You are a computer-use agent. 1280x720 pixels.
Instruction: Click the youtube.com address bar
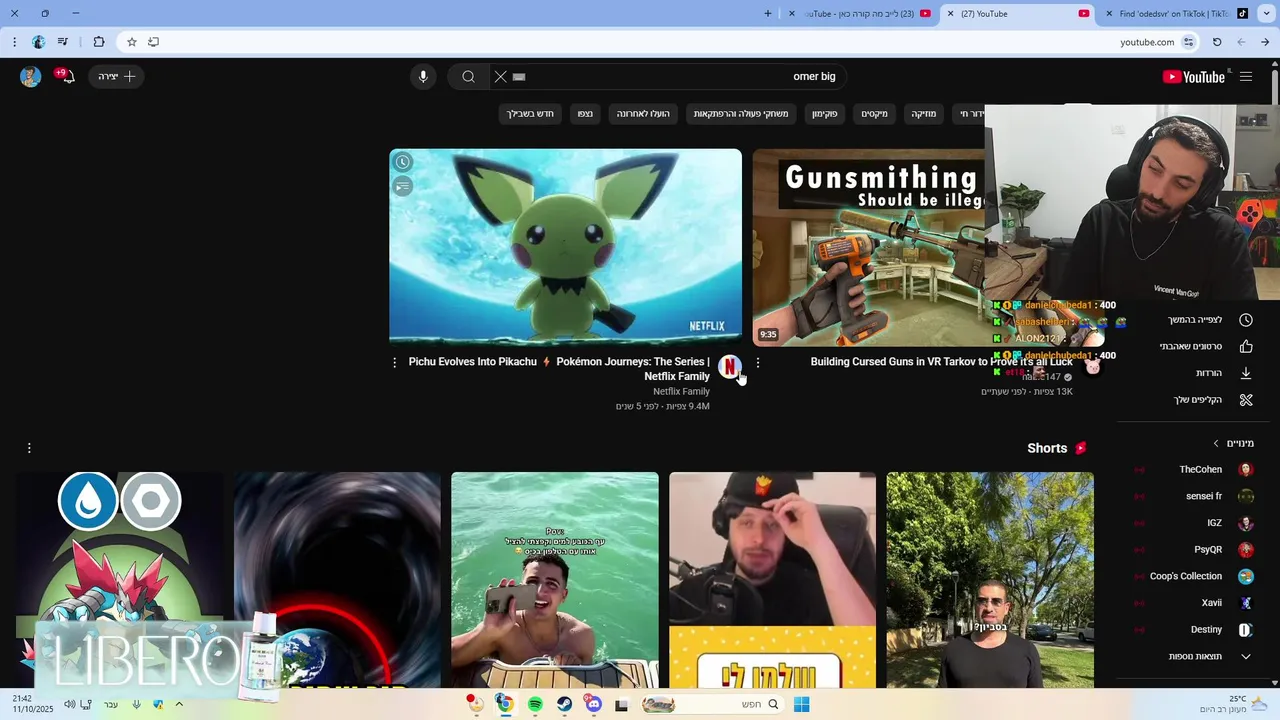(x=660, y=42)
